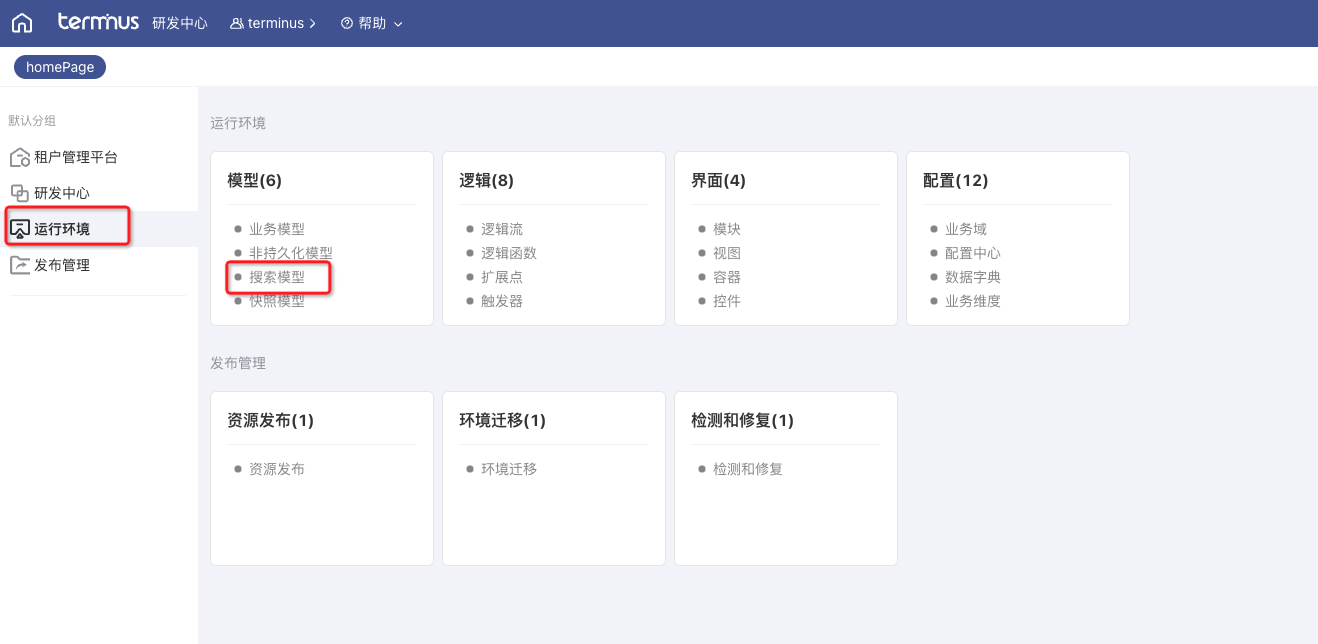Click the 触发器 link
Screen dimensions: 1318x644
tap(502, 301)
